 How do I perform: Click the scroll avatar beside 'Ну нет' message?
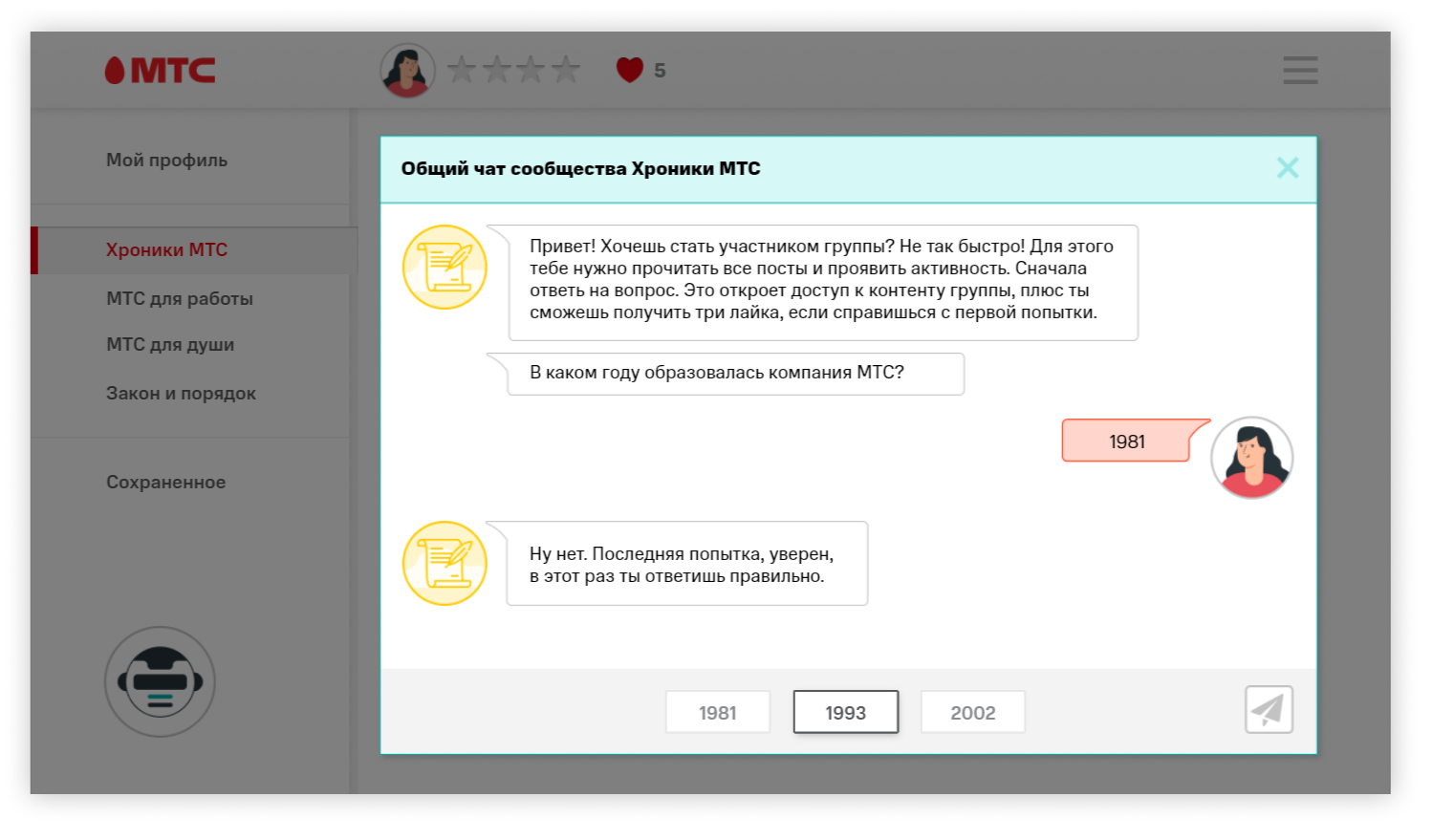tap(445, 563)
